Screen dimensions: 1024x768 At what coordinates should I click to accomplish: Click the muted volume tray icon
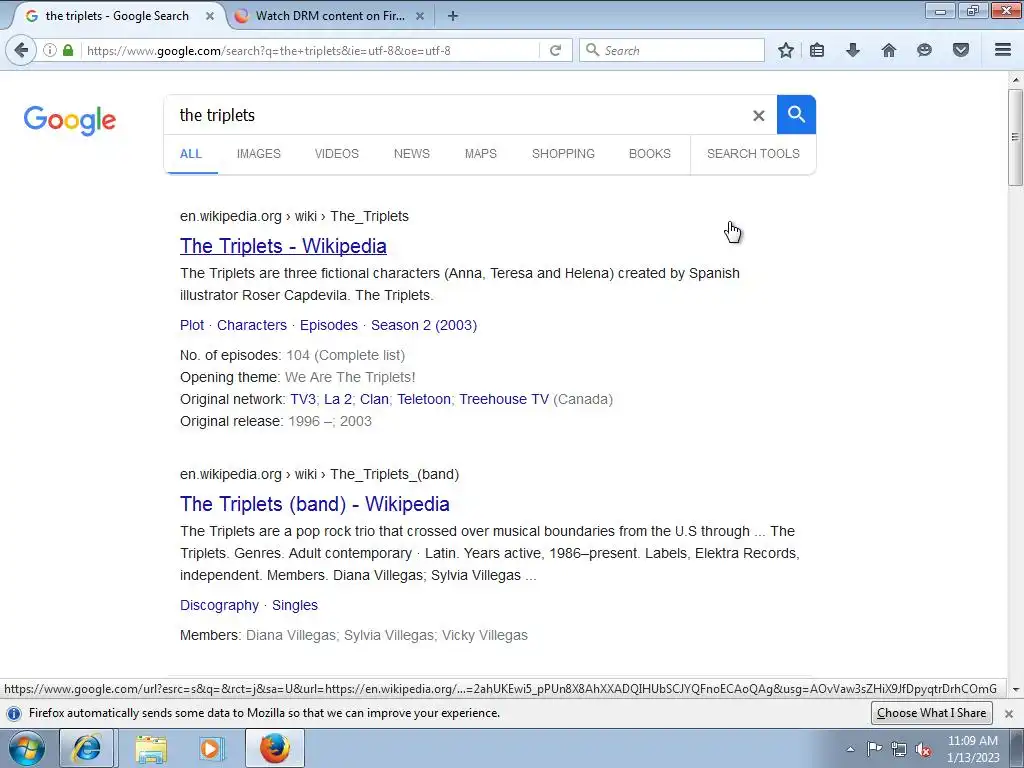click(923, 749)
